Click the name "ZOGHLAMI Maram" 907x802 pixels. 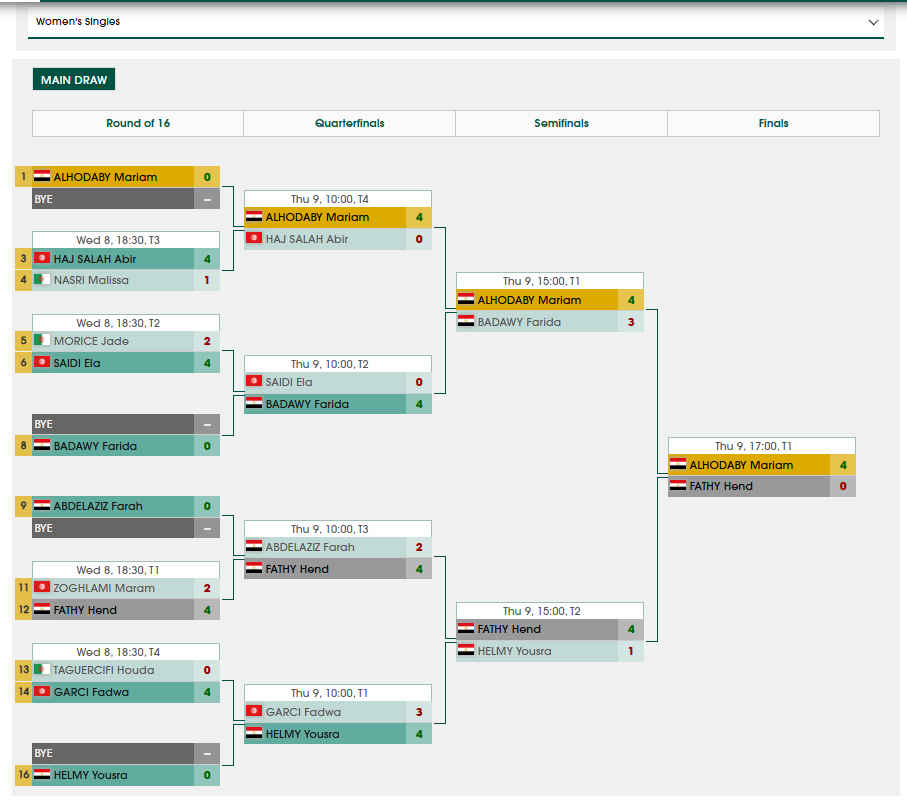tap(104, 588)
